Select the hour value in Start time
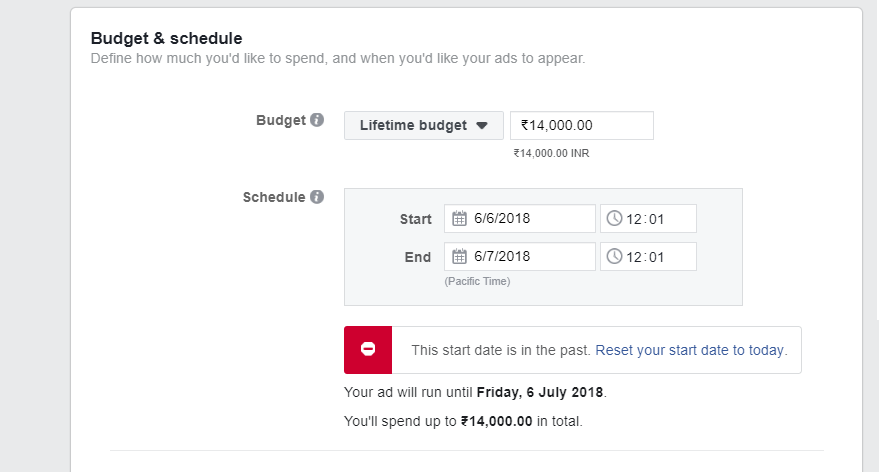Screen dimensions: 879x472 (634, 219)
